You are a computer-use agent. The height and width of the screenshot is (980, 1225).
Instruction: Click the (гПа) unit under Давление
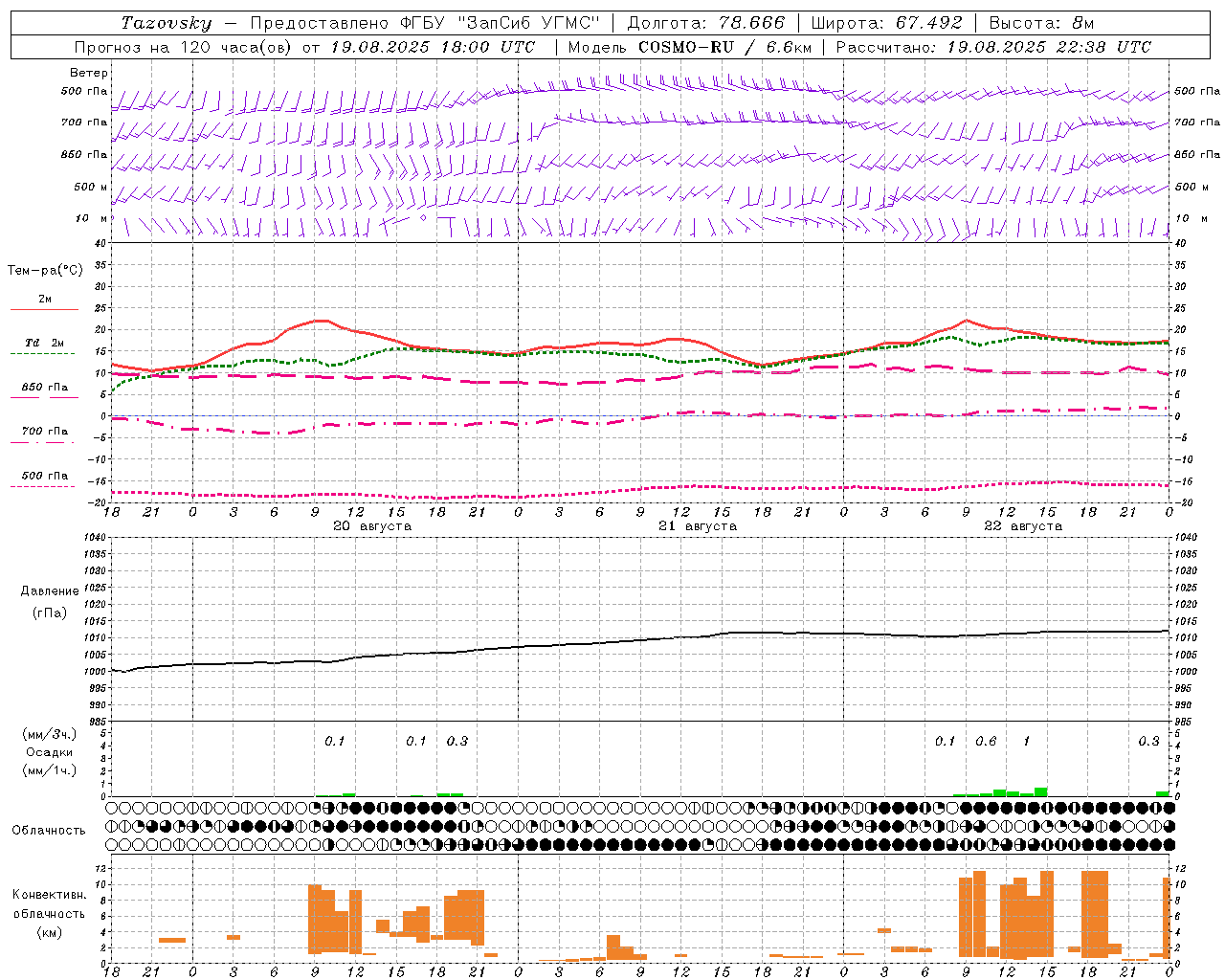click(x=50, y=612)
